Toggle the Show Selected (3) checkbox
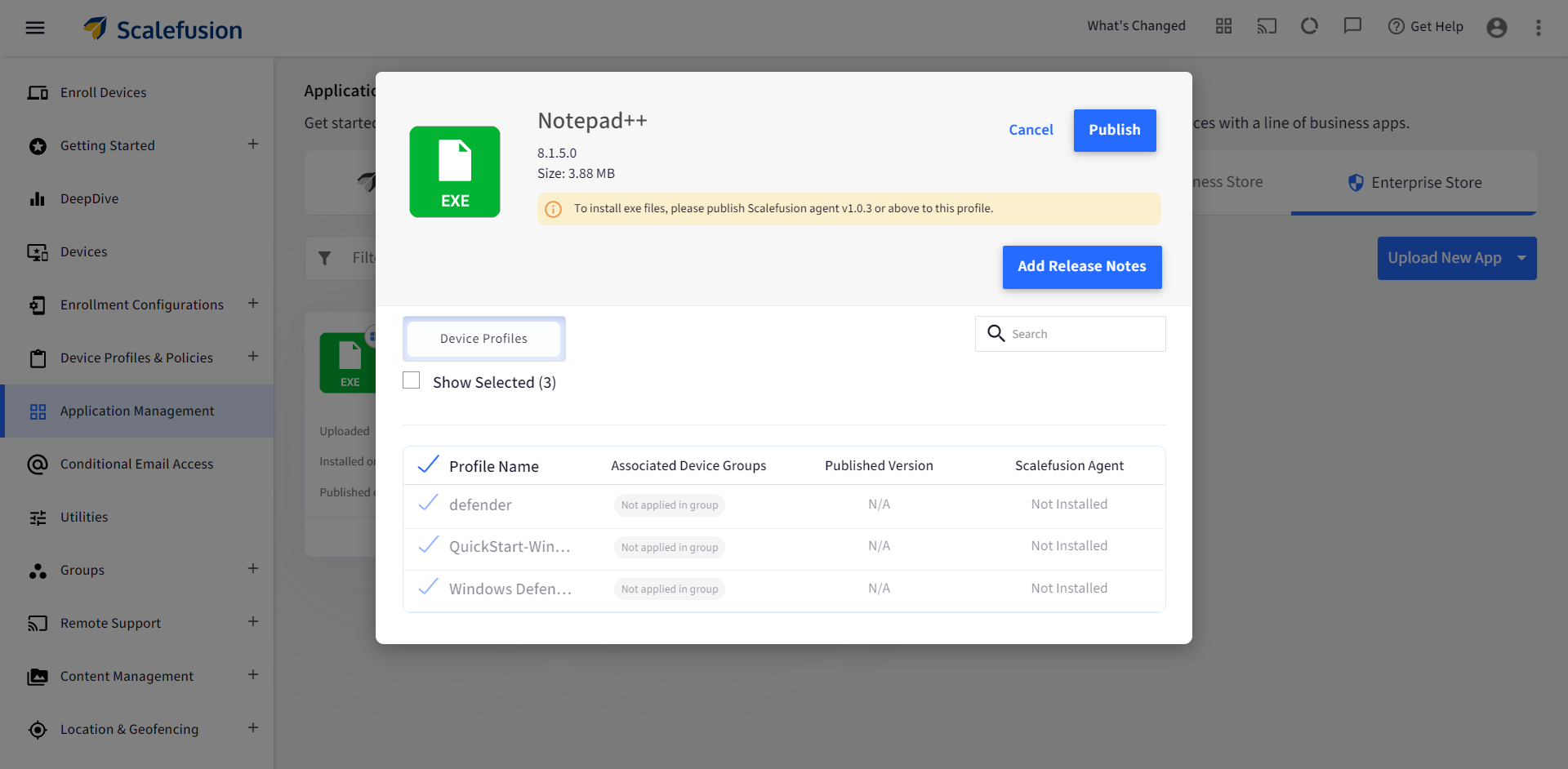The image size is (1568, 769). 412,380
